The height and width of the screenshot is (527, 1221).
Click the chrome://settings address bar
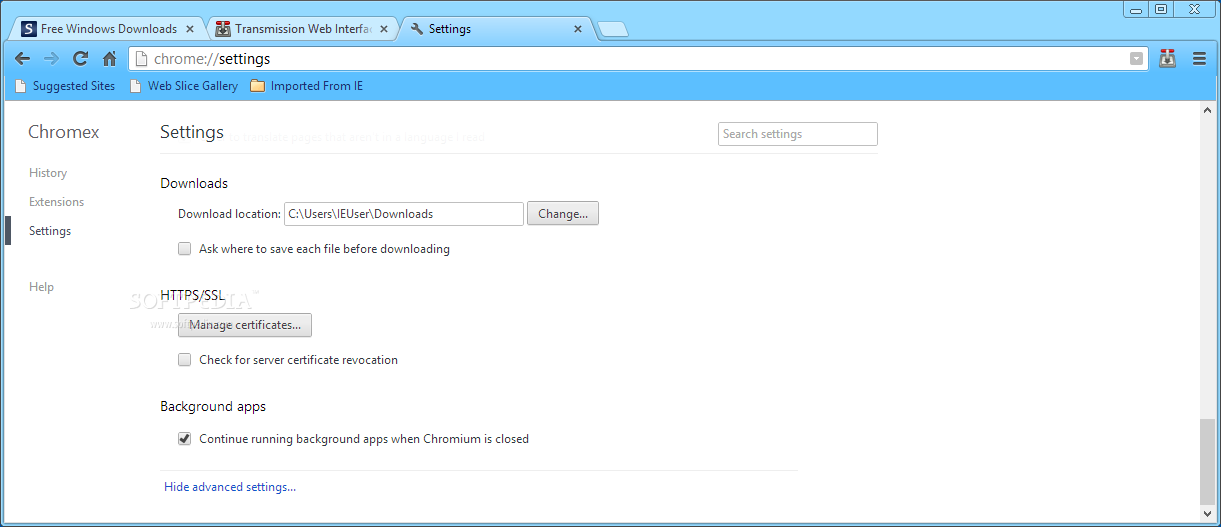[x=638, y=59]
